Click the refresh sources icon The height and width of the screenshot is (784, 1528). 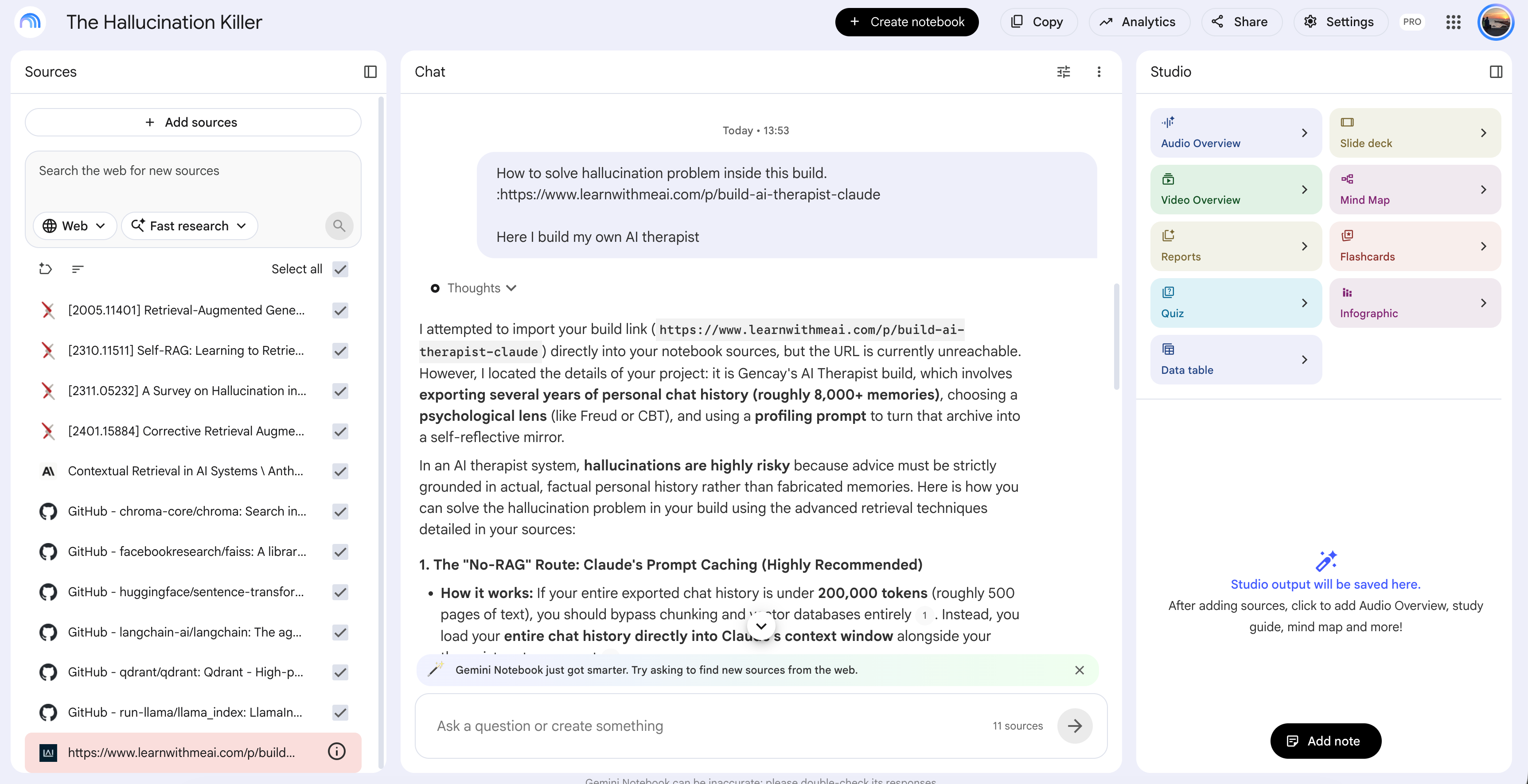coord(45,269)
